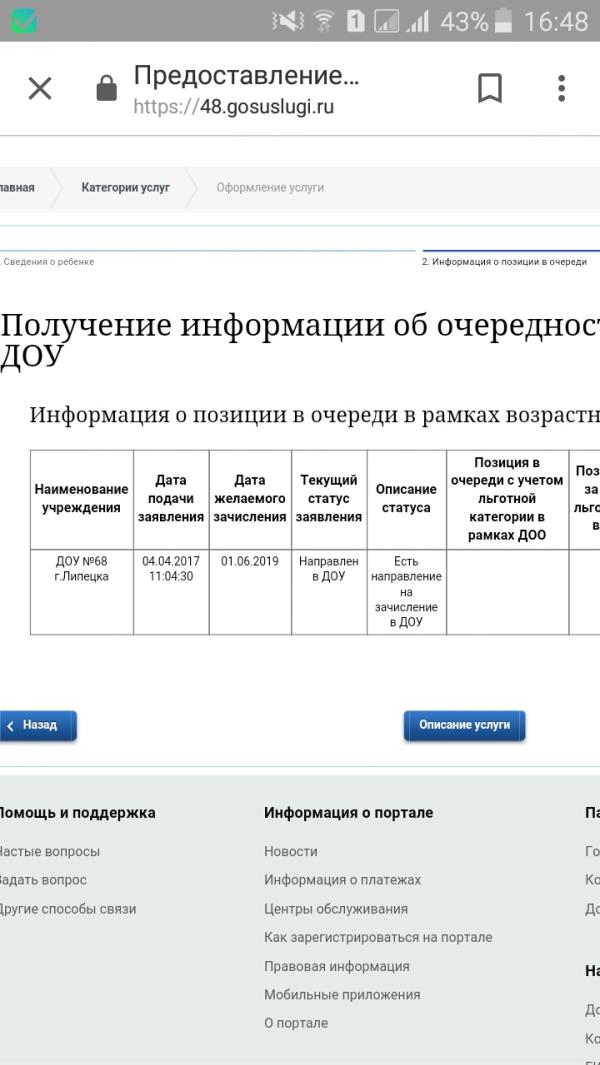Tap the battery indicator in status bar
The width and height of the screenshot is (600, 1065).
(505, 21)
